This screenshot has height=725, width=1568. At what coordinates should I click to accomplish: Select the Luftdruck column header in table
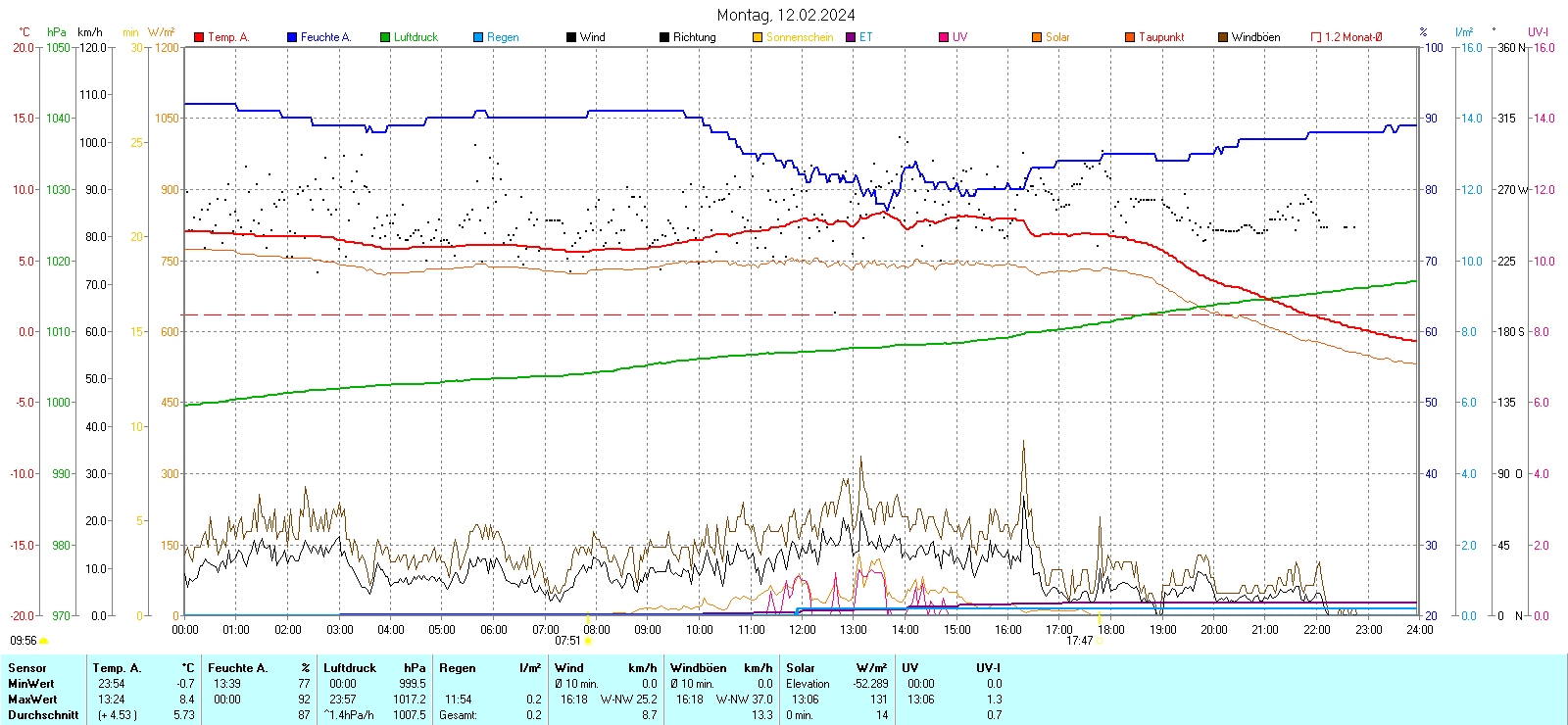pos(350,668)
